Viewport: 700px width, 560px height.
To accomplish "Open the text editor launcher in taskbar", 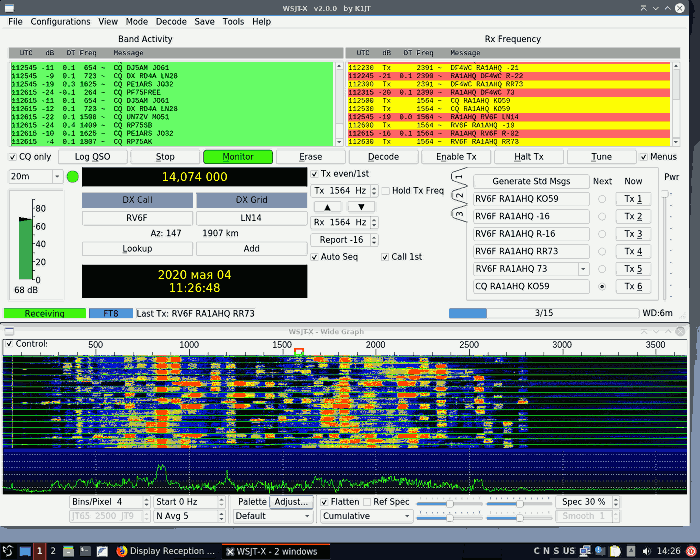I will tap(102, 551).
